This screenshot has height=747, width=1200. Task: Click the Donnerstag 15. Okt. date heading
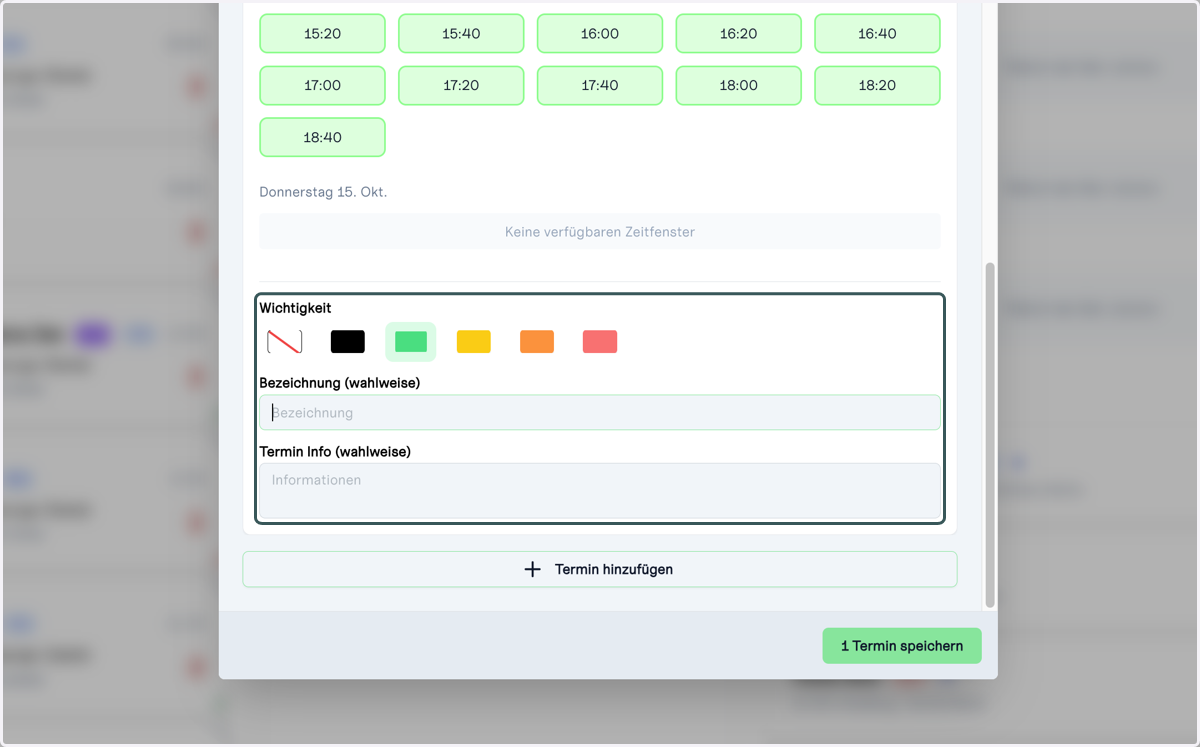click(x=323, y=192)
